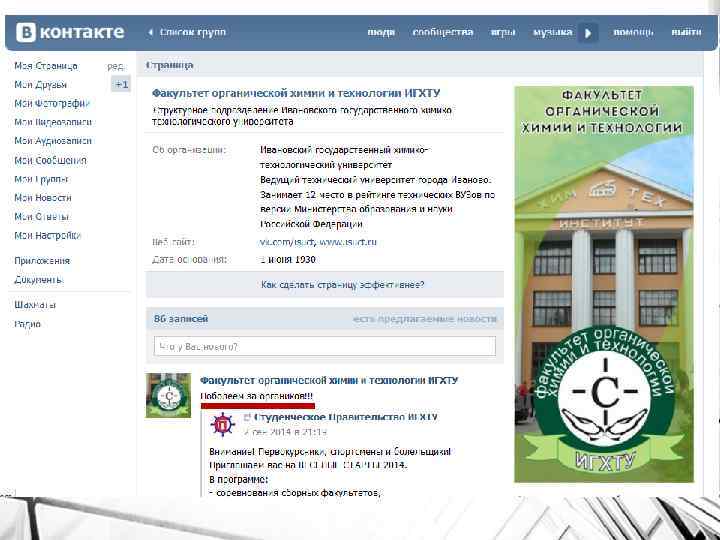Open Радио app in sidebar

(x=28, y=324)
